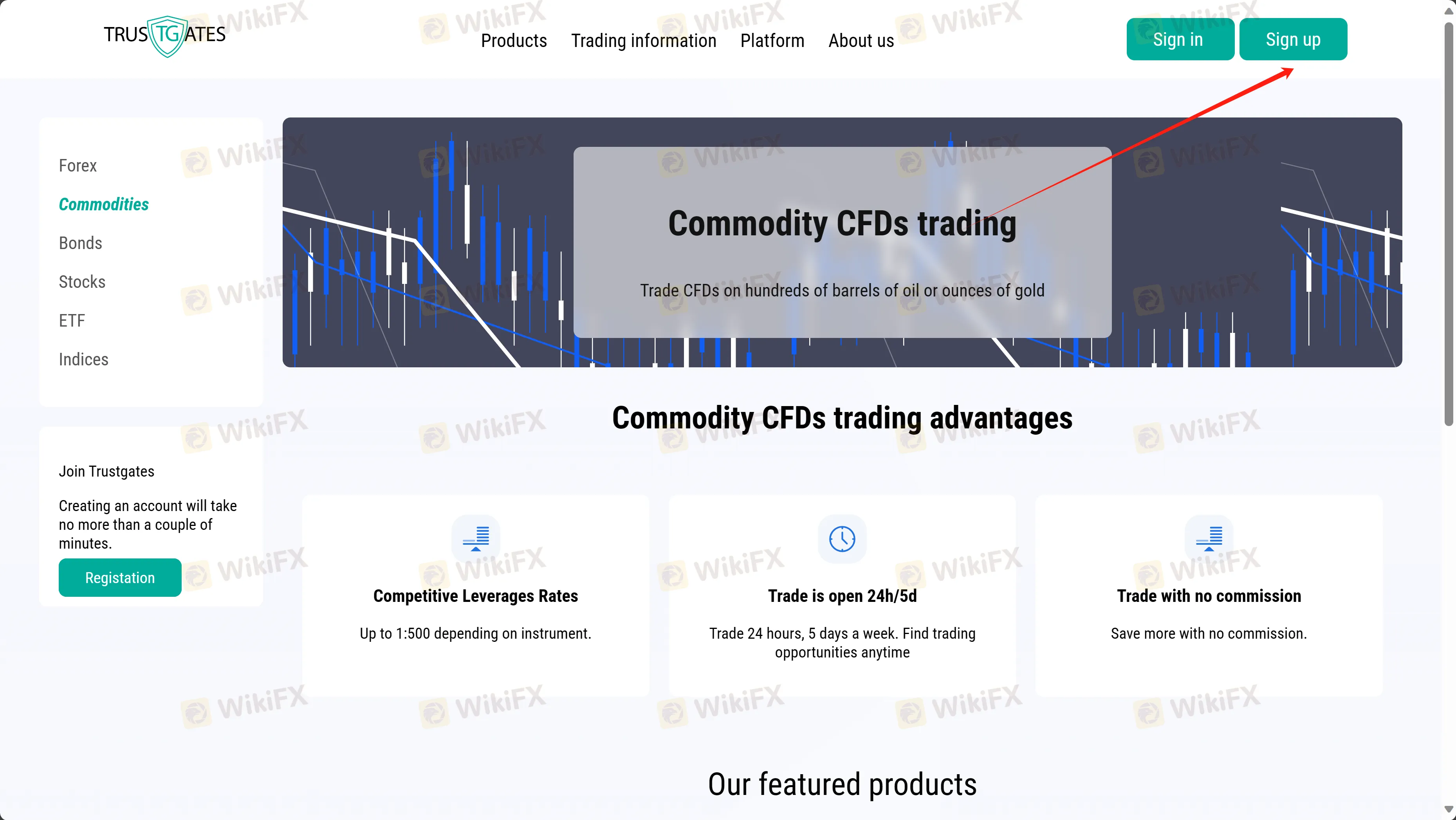Click the competitive leverages rates icon
Screen dimensions: 1456x820
[x=476, y=538]
